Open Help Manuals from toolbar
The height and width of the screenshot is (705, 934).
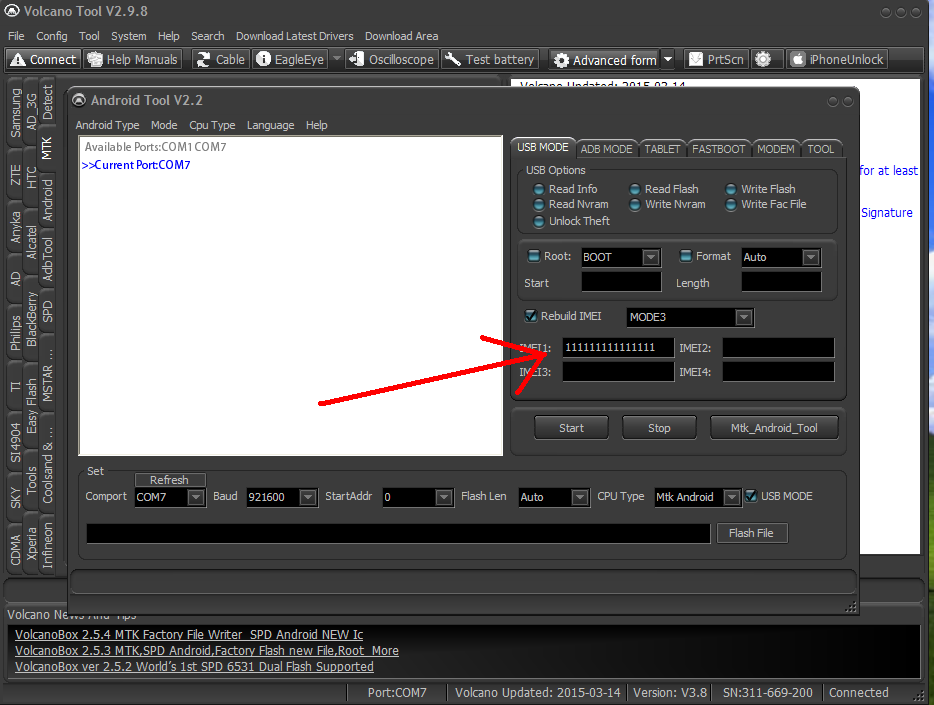point(132,60)
